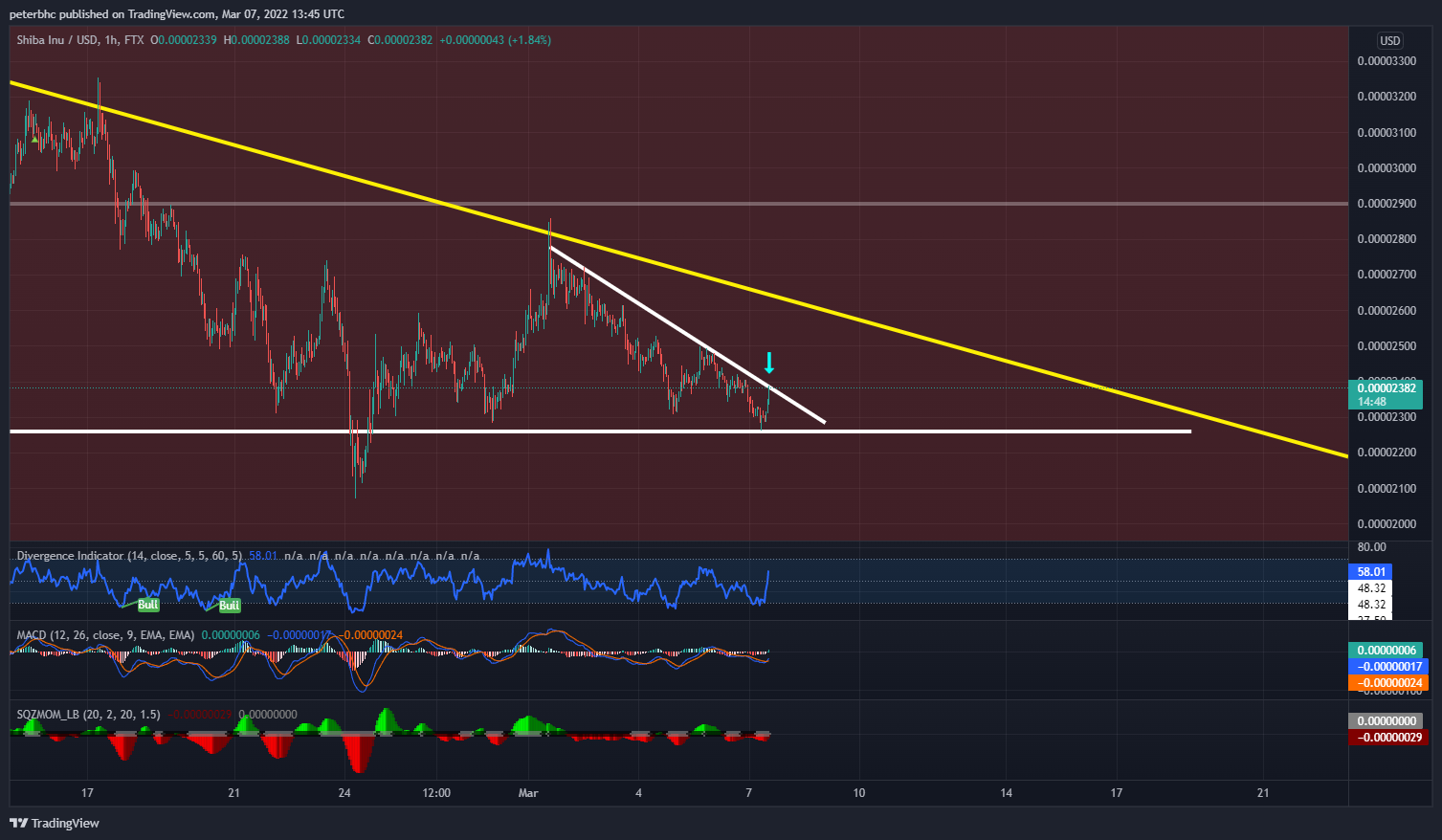This screenshot has width=1442, height=840.
Task: Click the 12:00 label on the time axis
Action: click(x=436, y=793)
